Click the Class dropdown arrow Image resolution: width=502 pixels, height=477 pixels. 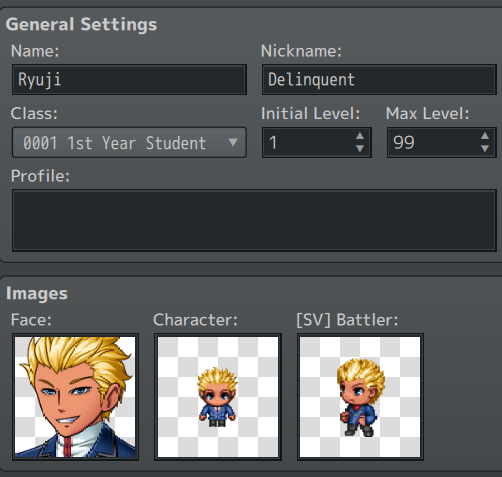point(233,143)
